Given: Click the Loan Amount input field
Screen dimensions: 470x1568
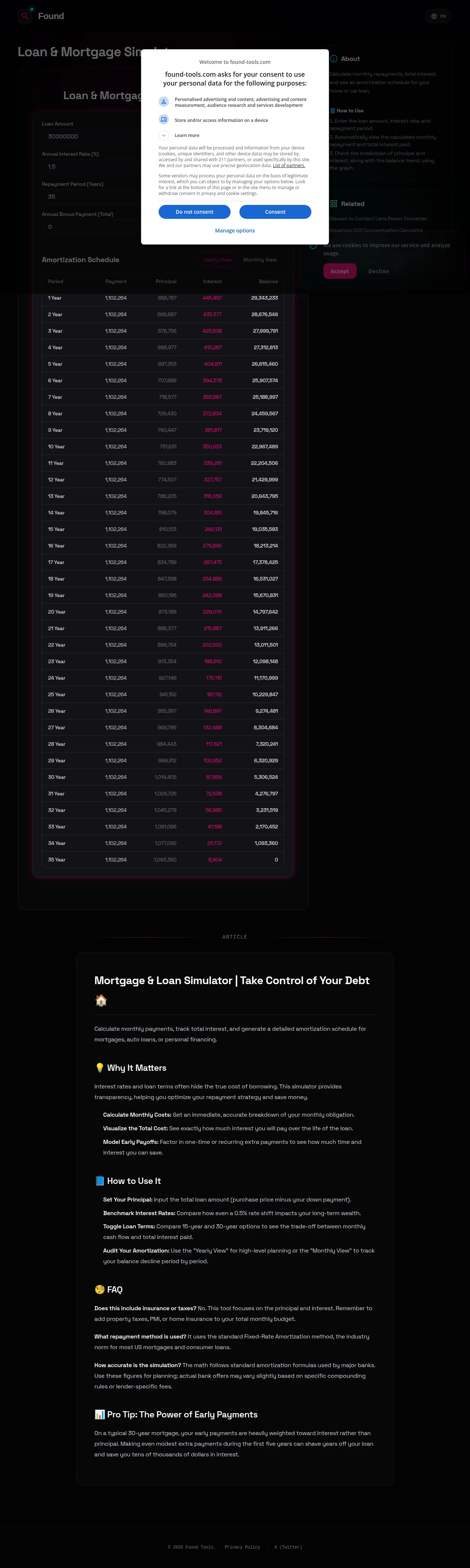Looking at the screenshot, I should (91, 136).
